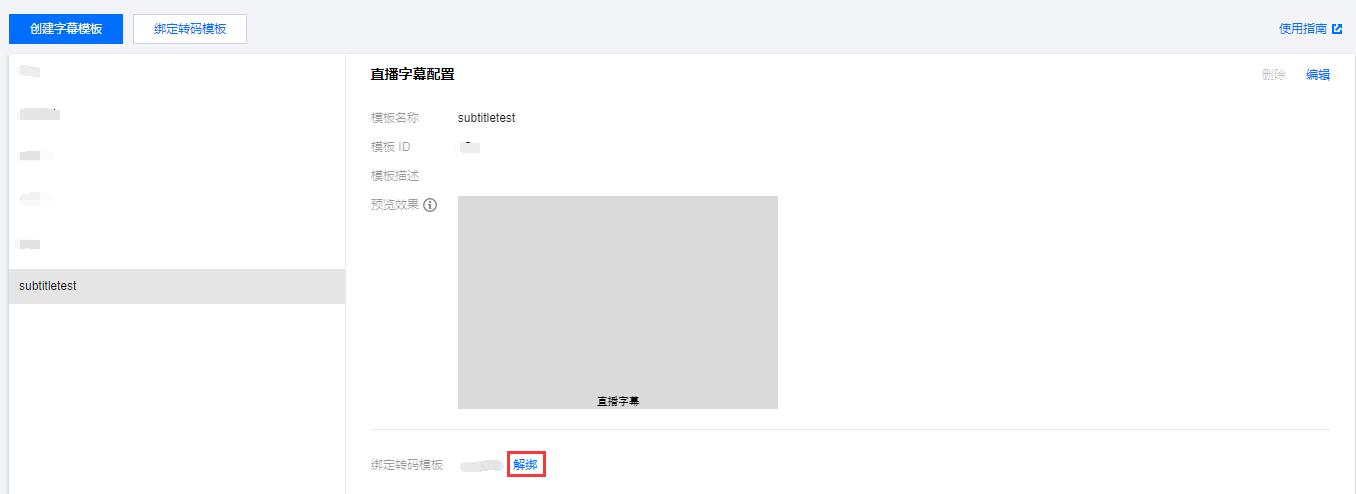Viewport: 1356px width, 494px height.
Task: Click the info icon beside 预览效果
Action: pos(430,205)
